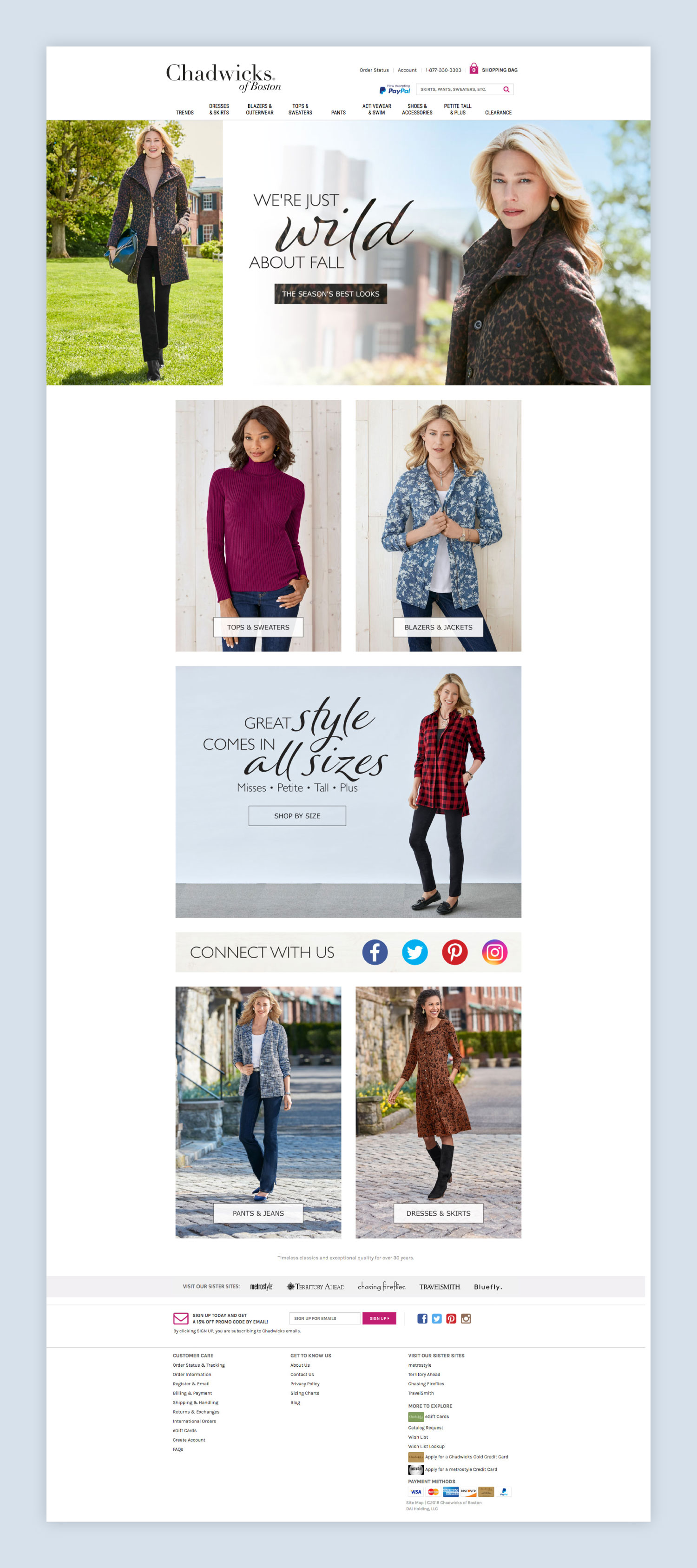Open the large Instagram icon in Connect With Us

494,952
